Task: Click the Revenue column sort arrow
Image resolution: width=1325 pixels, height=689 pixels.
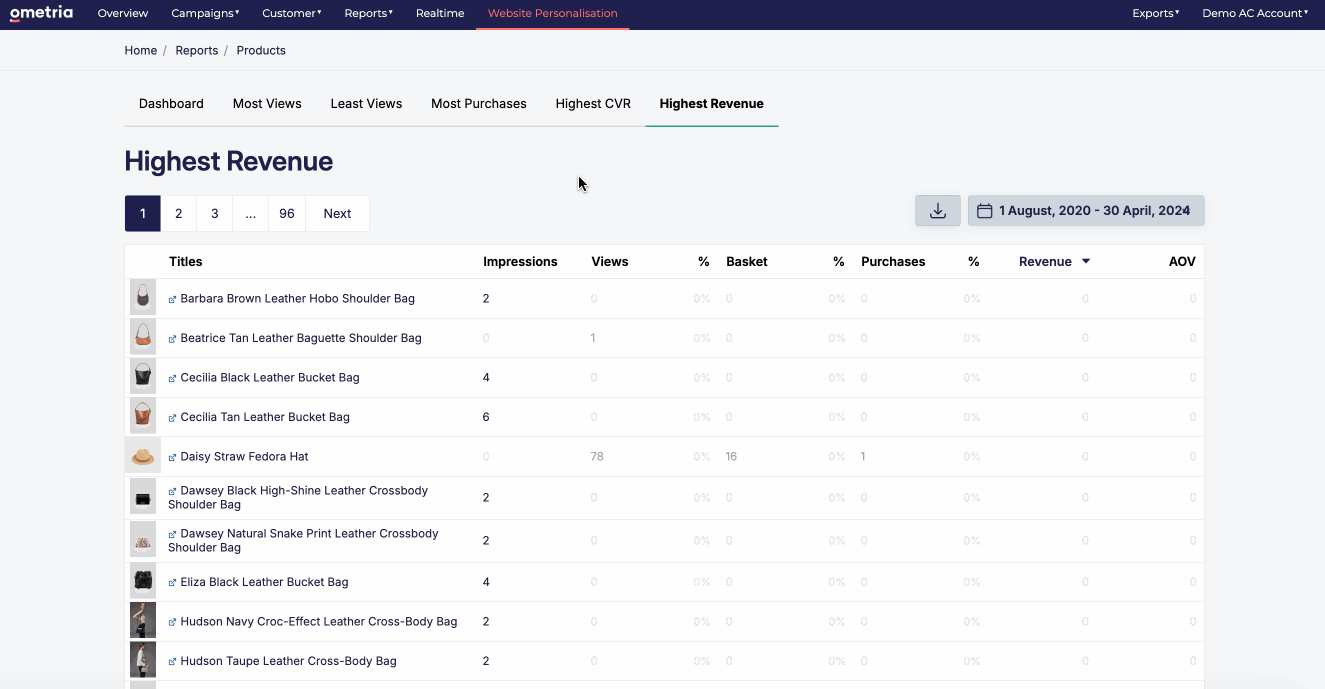Action: (1086, 262)
